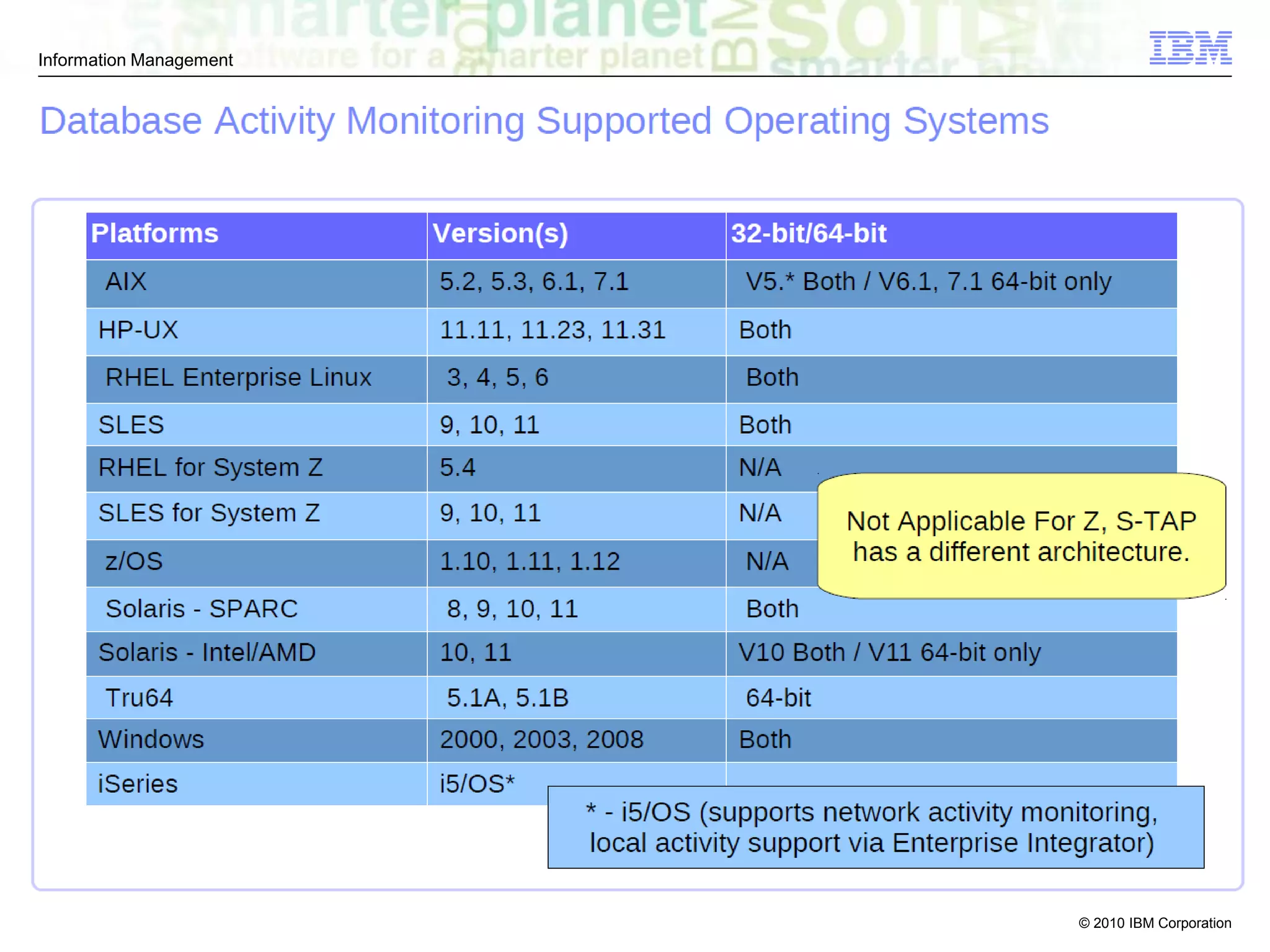This screenshot has width=1270, height=952.
Task: Click version '5.4'
Action: [x=457, y=467]
